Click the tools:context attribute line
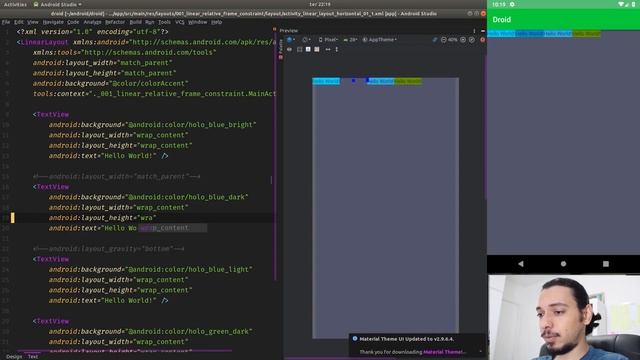Image resolution: width=640 pixels, height=360 pixels. coord(154,93)
